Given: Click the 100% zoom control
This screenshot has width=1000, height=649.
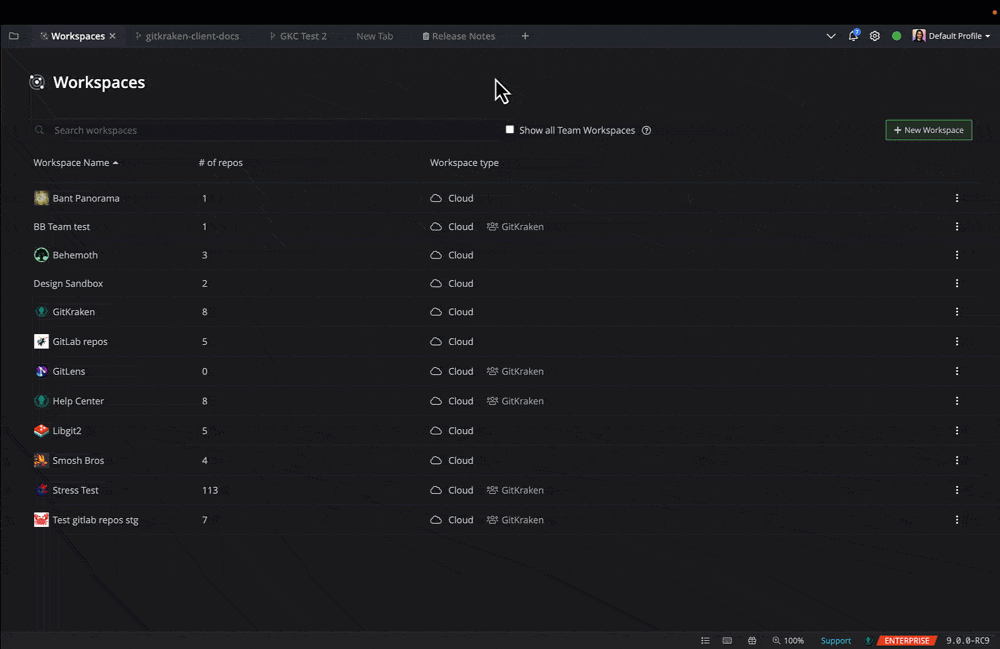Looking at the screenshot, I should coord(788,641).
